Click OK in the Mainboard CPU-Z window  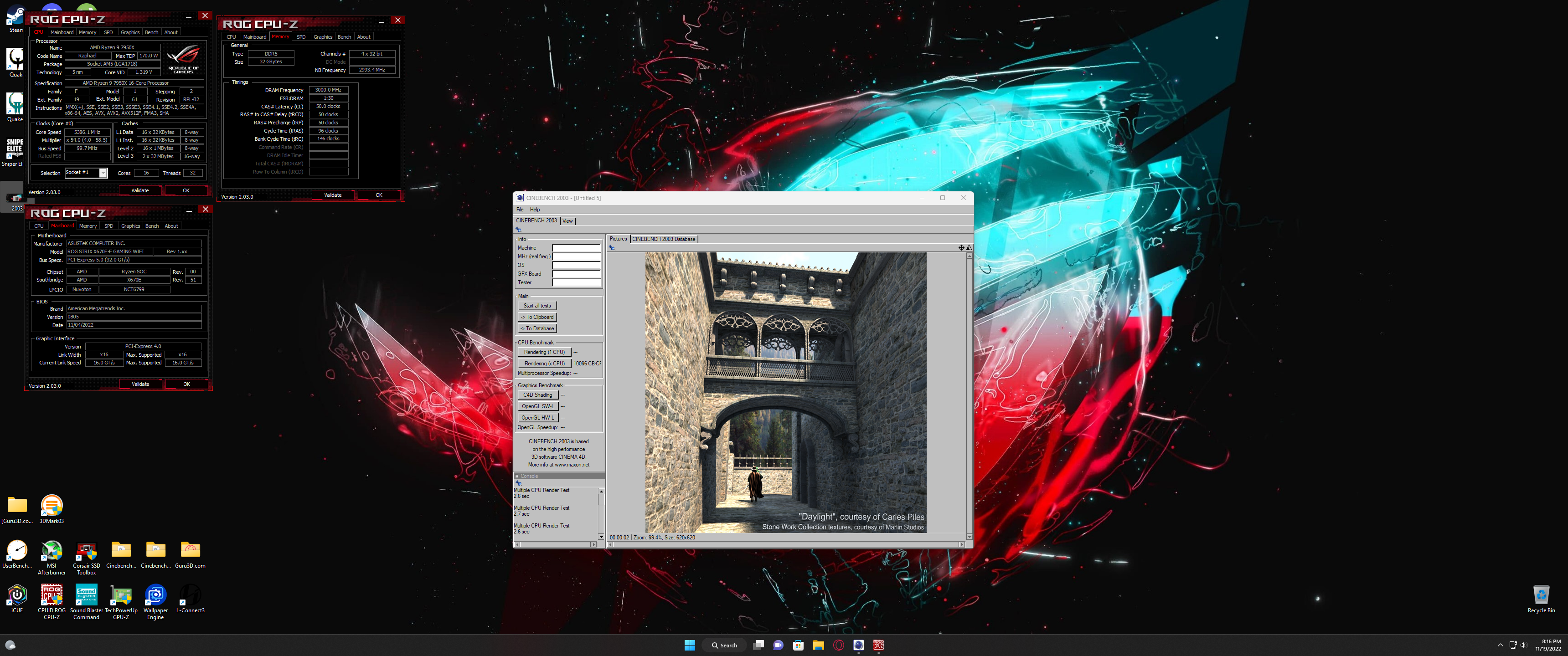tap(186, 384)
